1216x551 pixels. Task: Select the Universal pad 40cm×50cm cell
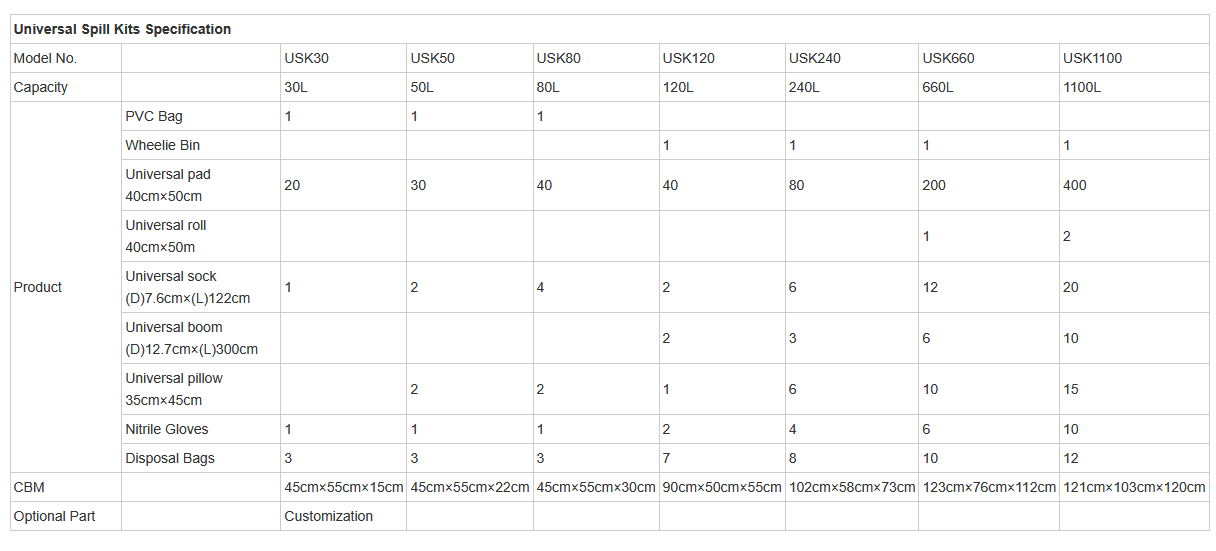tap(168, 185)
